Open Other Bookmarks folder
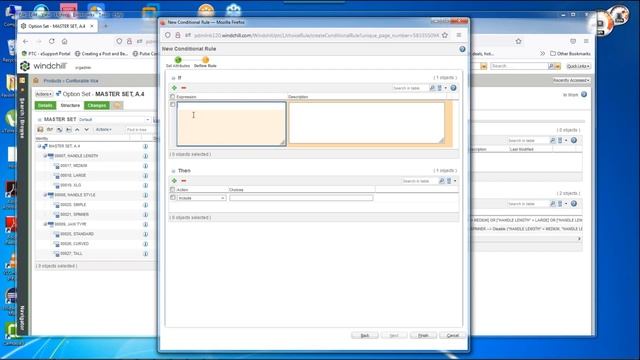Screen dimensions: 640x360 coord(570,53)
